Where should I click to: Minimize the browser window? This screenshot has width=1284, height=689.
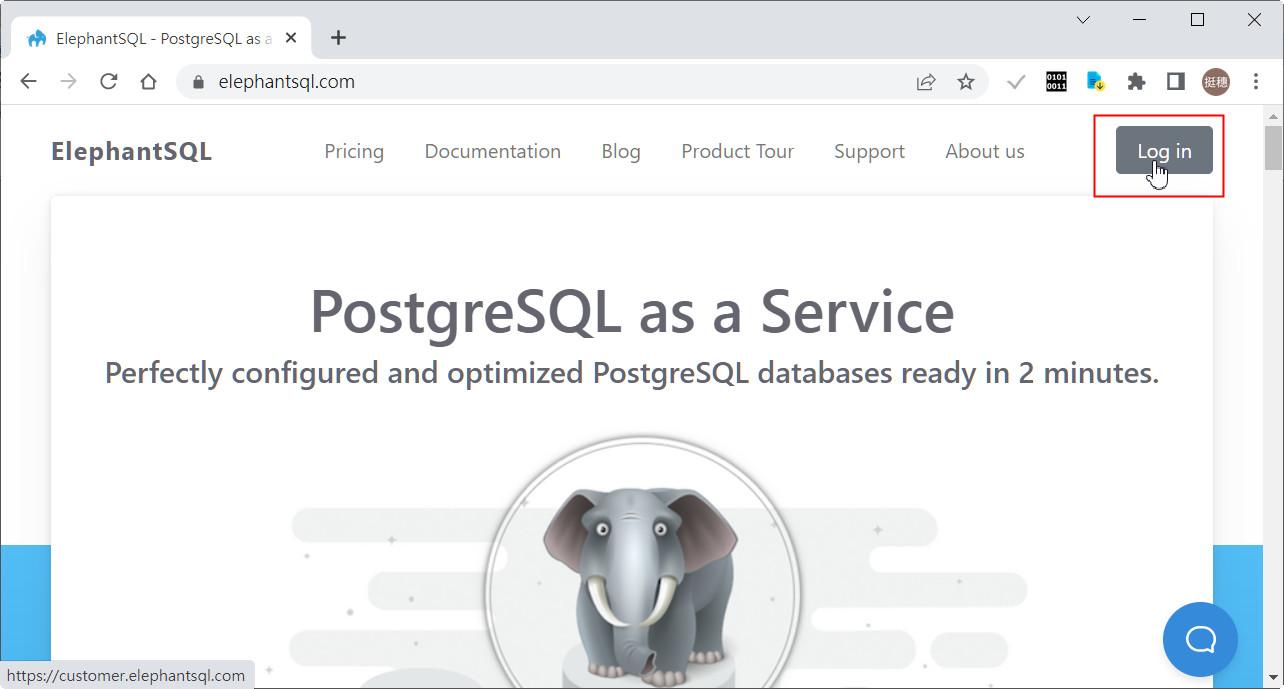1141,19
